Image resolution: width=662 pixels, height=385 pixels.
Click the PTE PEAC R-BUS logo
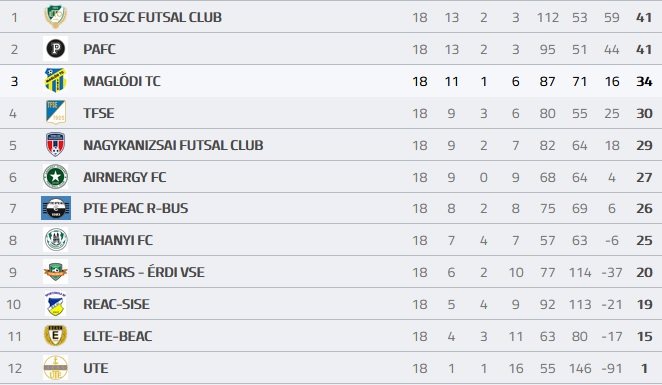point(56,208)
